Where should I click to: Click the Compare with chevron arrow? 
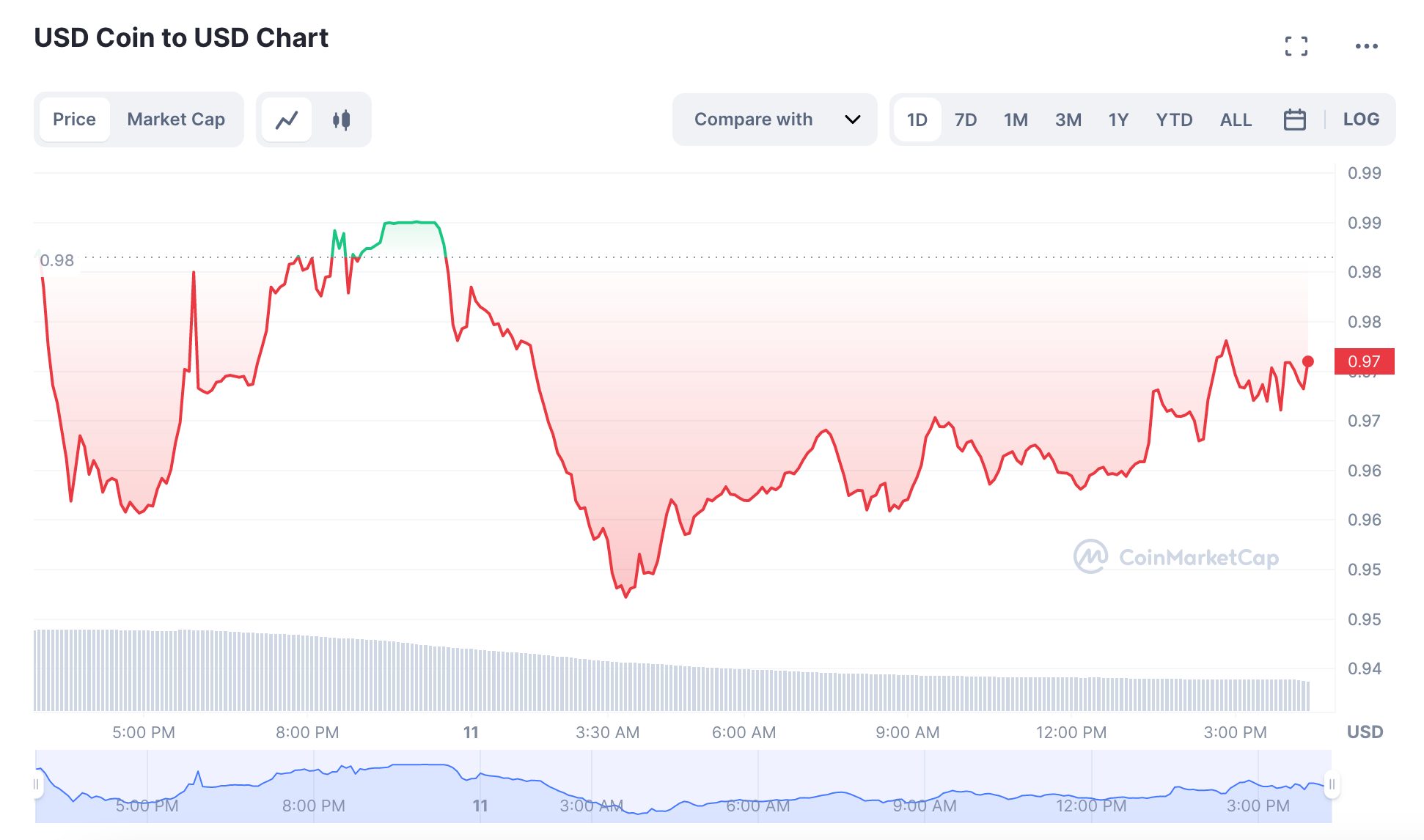852,119
